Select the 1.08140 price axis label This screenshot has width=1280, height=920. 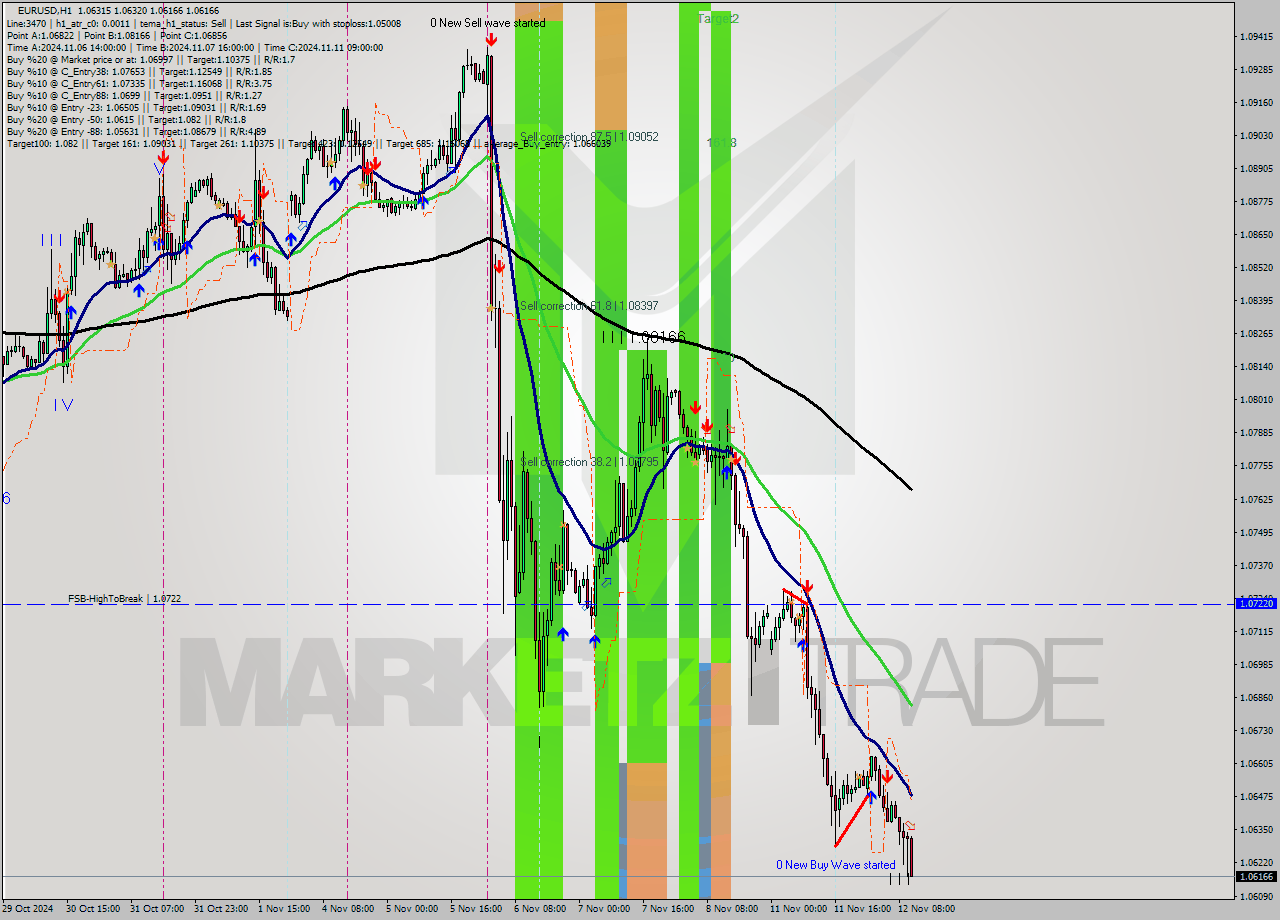(1256, 366)
